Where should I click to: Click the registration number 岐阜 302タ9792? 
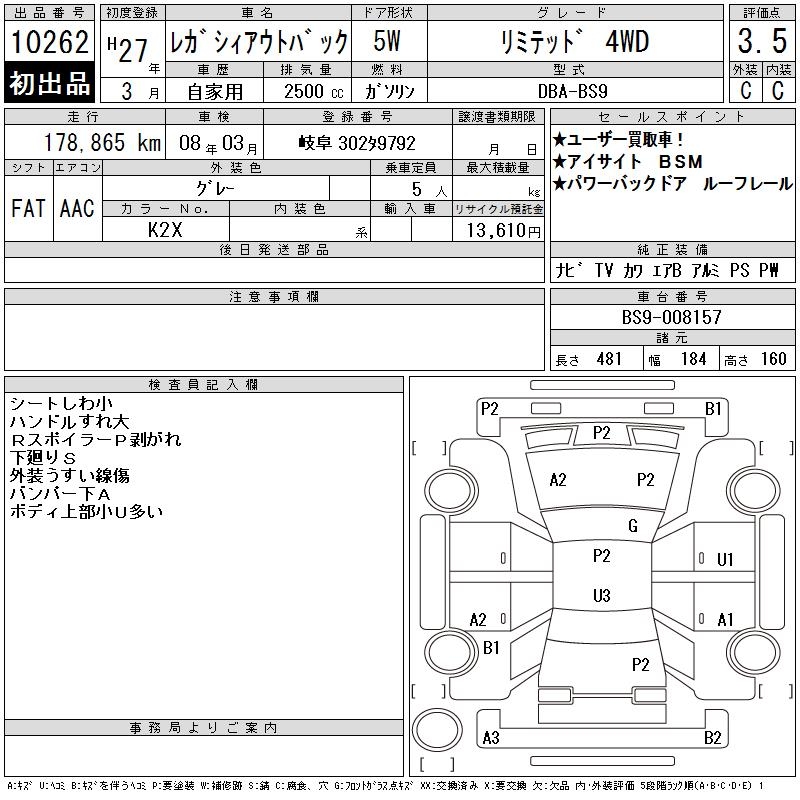pyautogui.click(x=357, y=143)
